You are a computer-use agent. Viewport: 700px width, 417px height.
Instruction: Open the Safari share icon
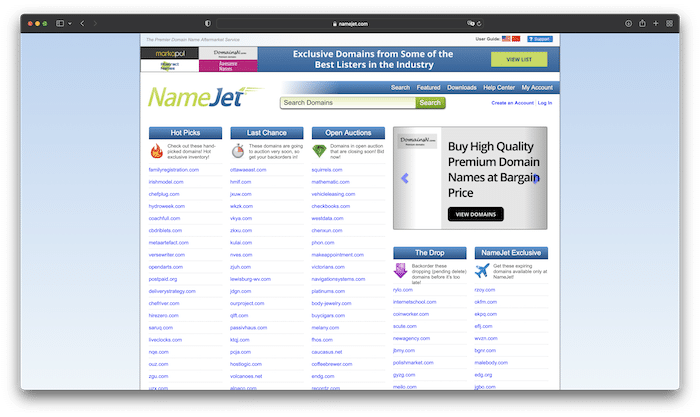642,22
